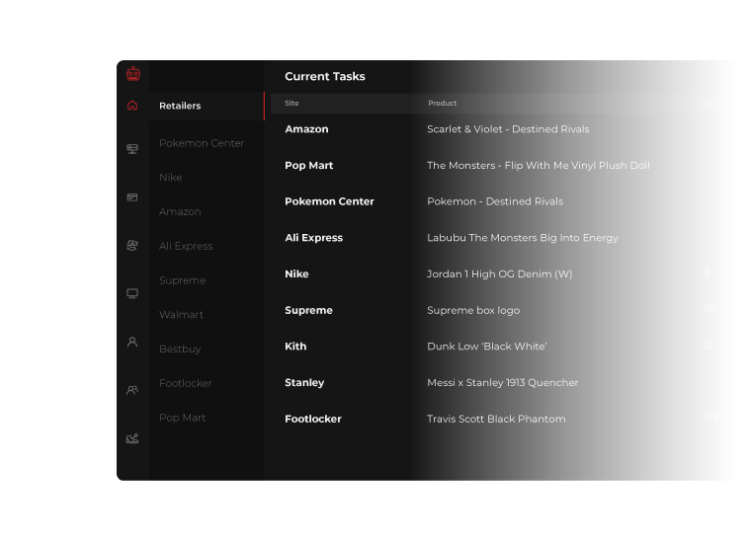Select the Amazon Scarlet & Violet task row

(x=497, y=129)
